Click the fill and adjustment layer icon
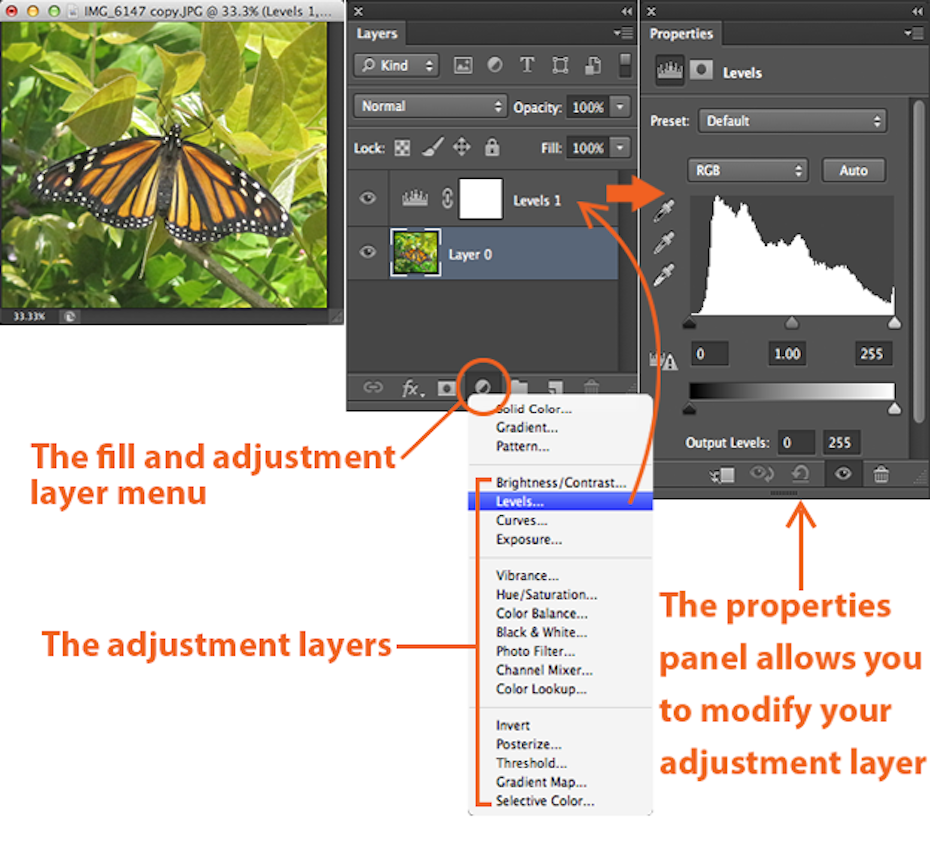This screenshot has height=847, width=930. [482, 388]
